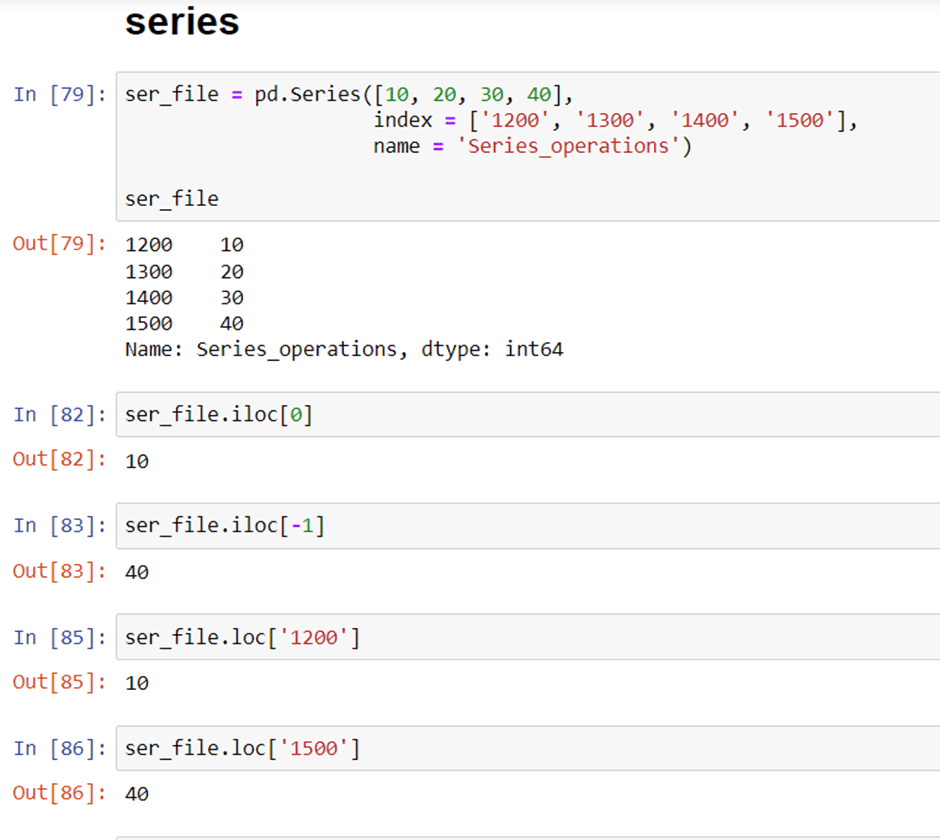940x840 pixels.
Task: Click the In [85] prompt label
Action: click(60, 637)
